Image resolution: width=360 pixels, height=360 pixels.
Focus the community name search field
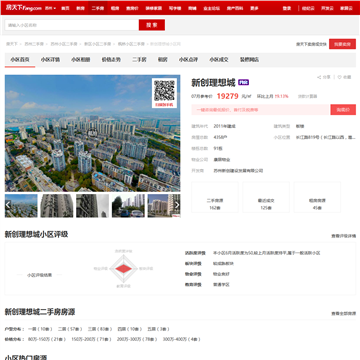(x=72, y=25)
